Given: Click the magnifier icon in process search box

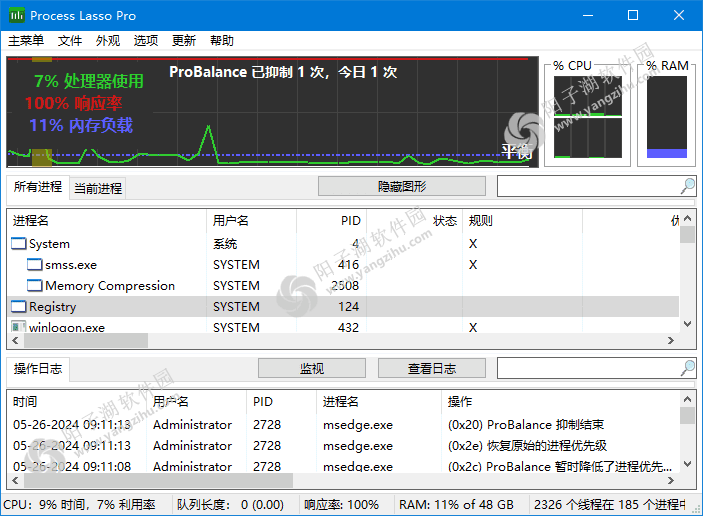Looking at the screenshot, I should coord(687,186).
